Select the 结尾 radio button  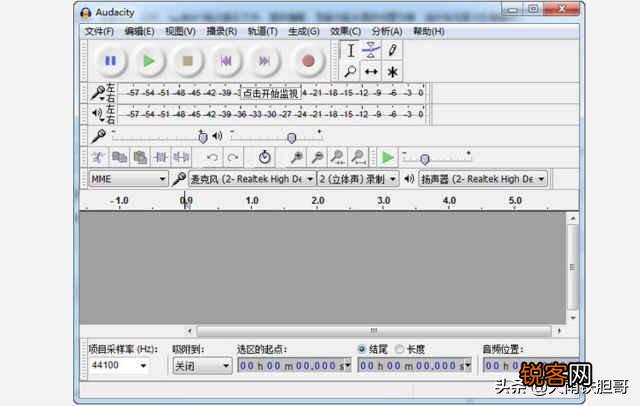tap(362, 349)
